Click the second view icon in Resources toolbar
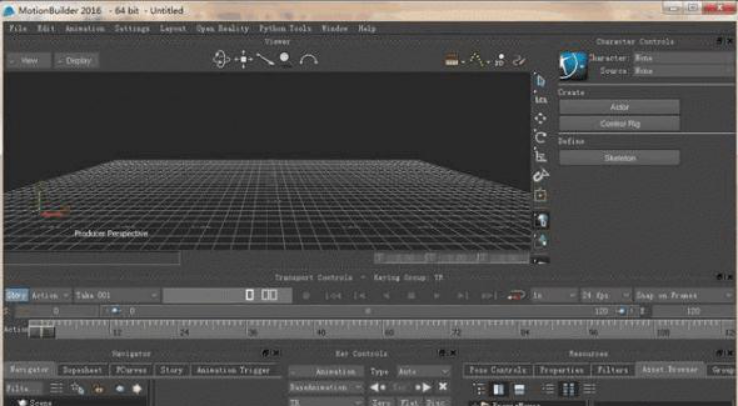Image resolution: width=738 pixels, height=406 pixels. point(498,389)
